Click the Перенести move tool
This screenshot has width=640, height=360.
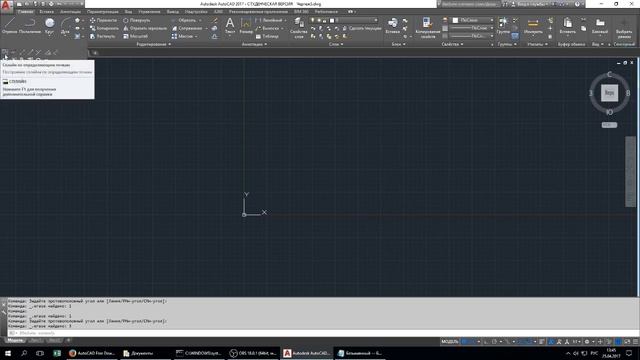pos(103,20)
